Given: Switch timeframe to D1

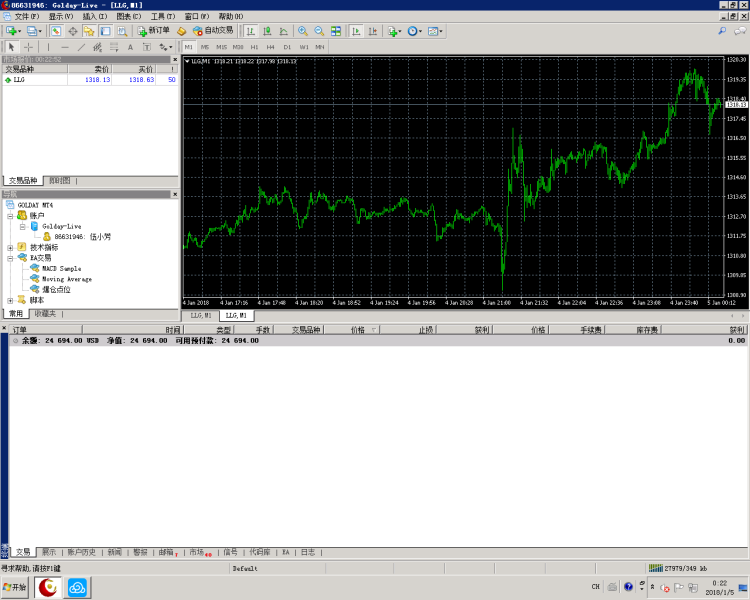Looking at the screenshot, I should [x=287, y=47].
